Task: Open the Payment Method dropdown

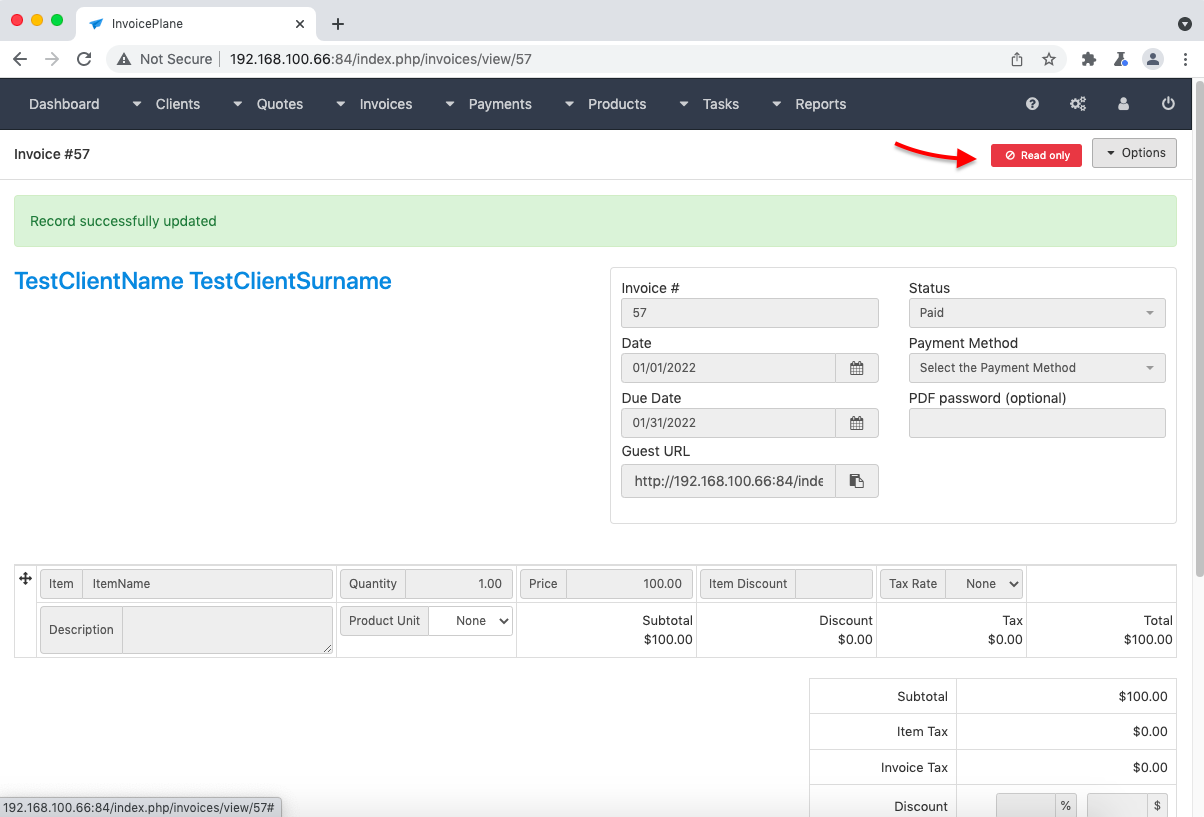Action: (1036, 368)
